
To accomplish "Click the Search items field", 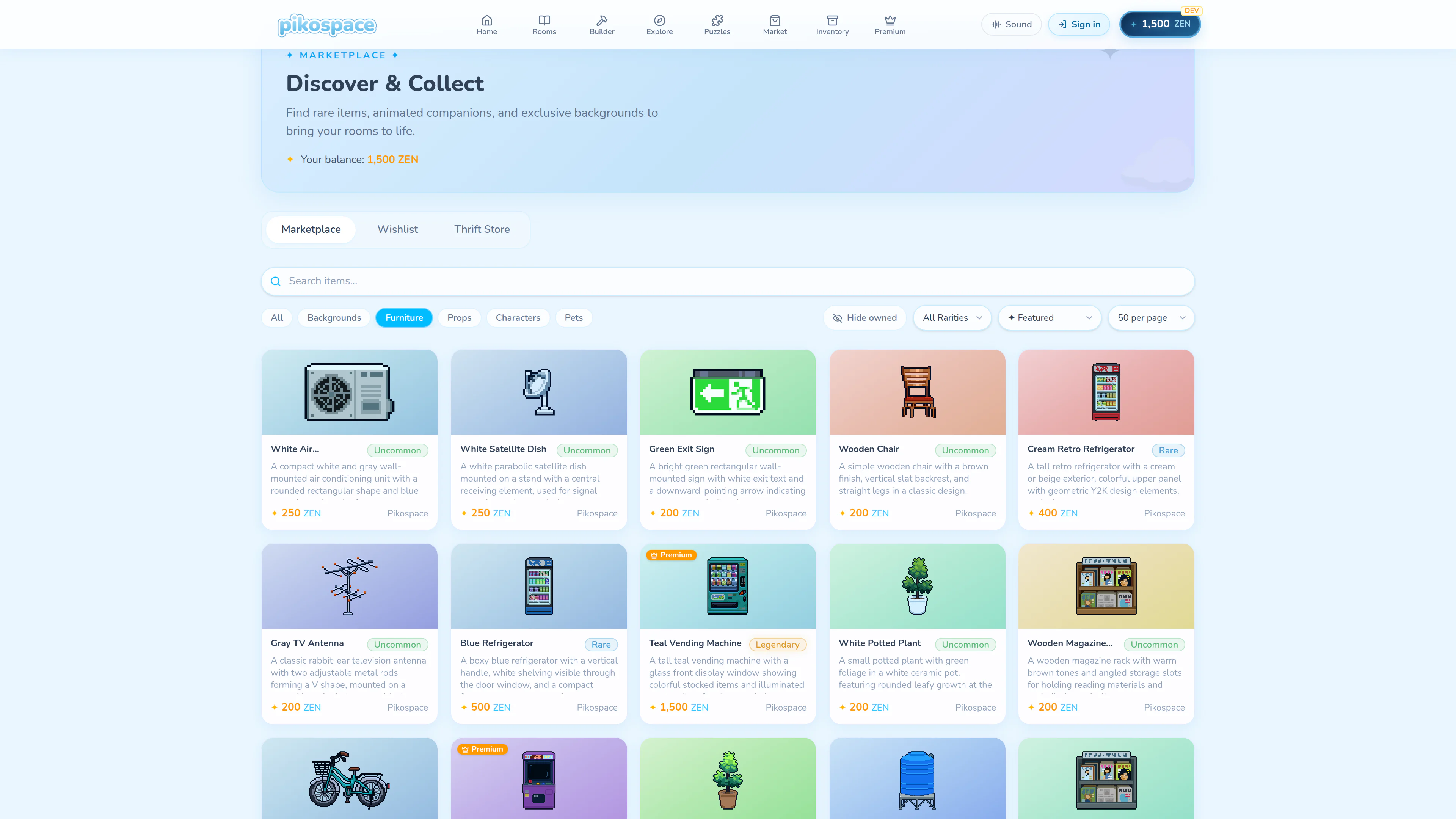I will [x=728, y=281].
